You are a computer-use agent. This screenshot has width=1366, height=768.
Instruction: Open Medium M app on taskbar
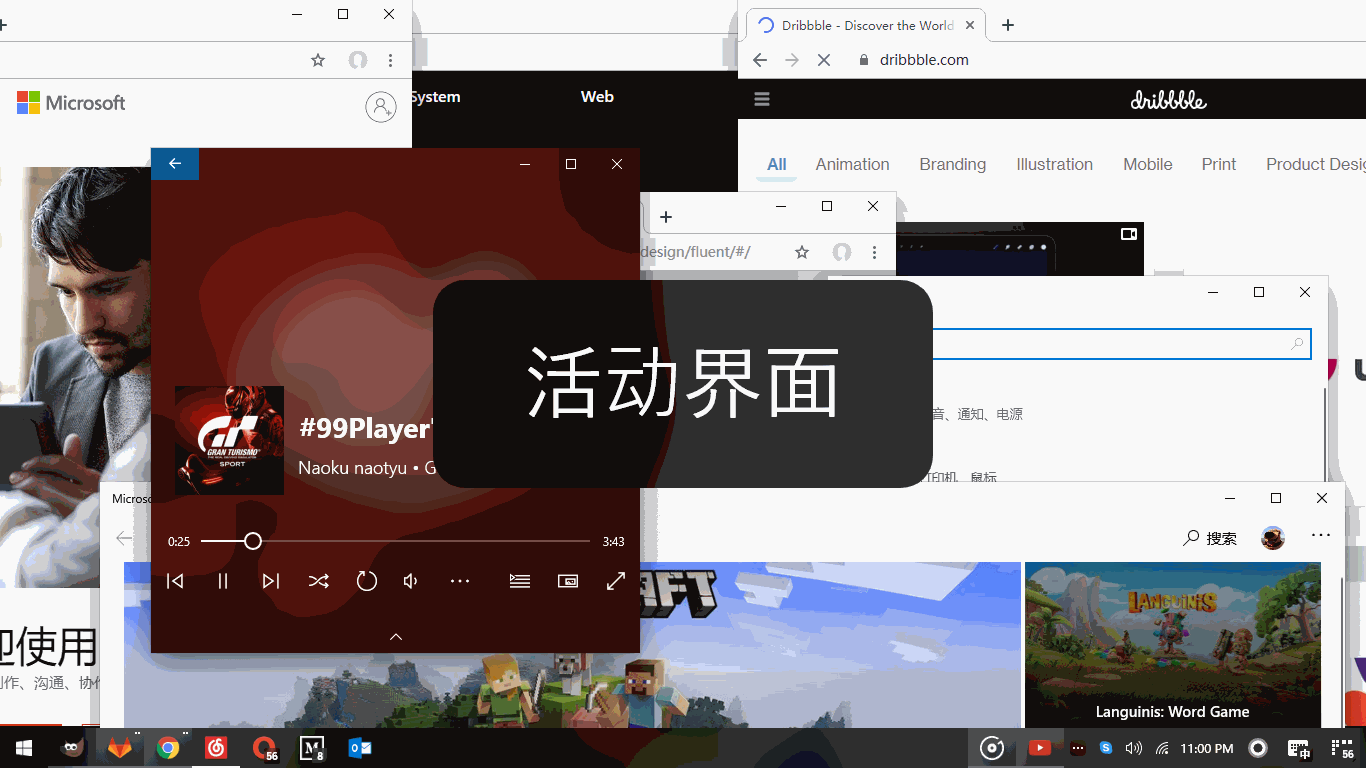click(312, 748)
